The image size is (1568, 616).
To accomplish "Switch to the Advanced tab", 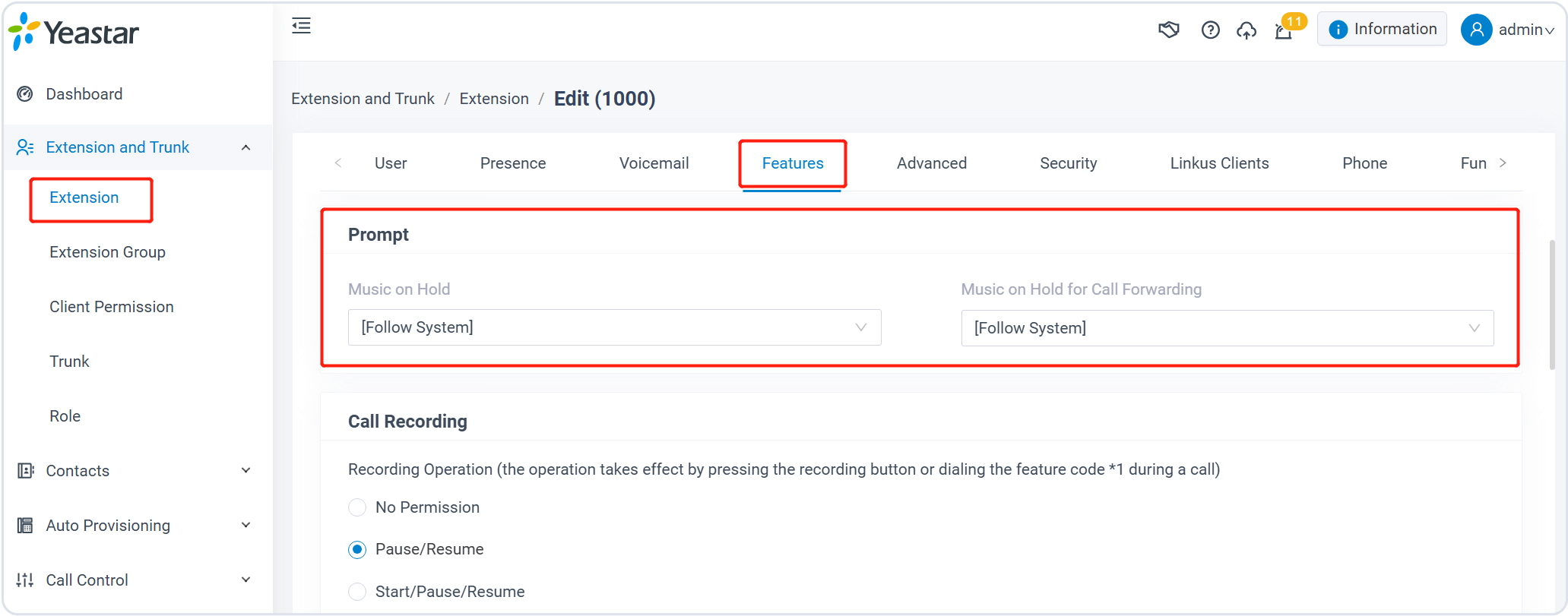I will (x=932, y=163).
